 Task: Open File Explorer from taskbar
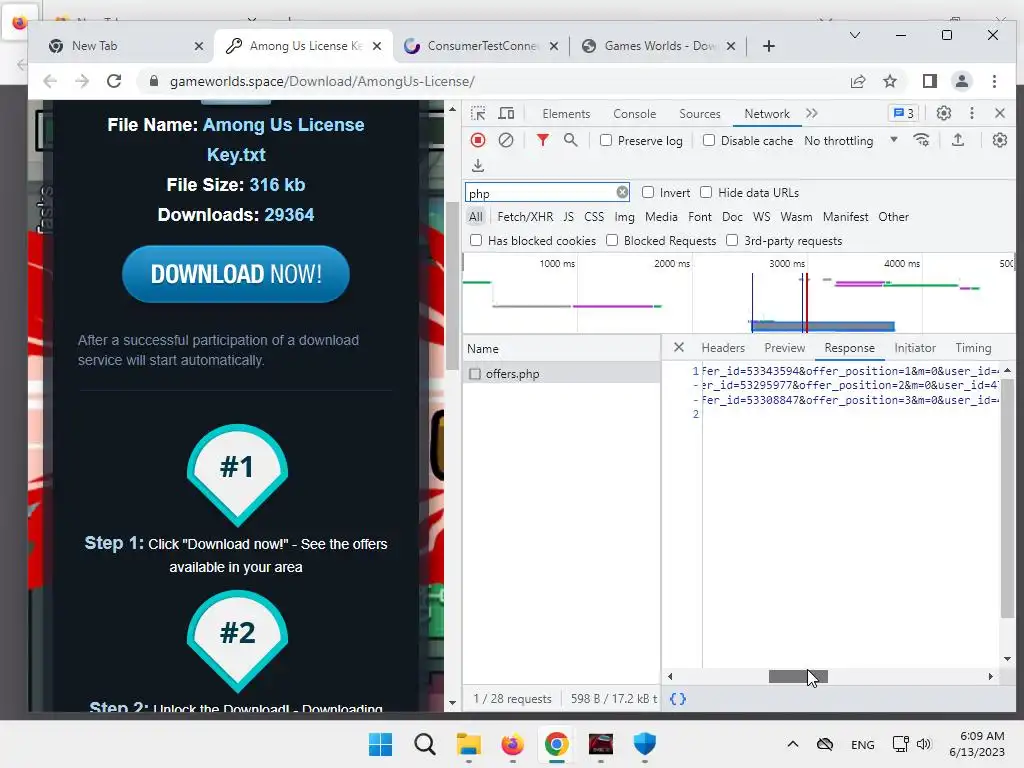pyautogui.click(x=468, y=744)
